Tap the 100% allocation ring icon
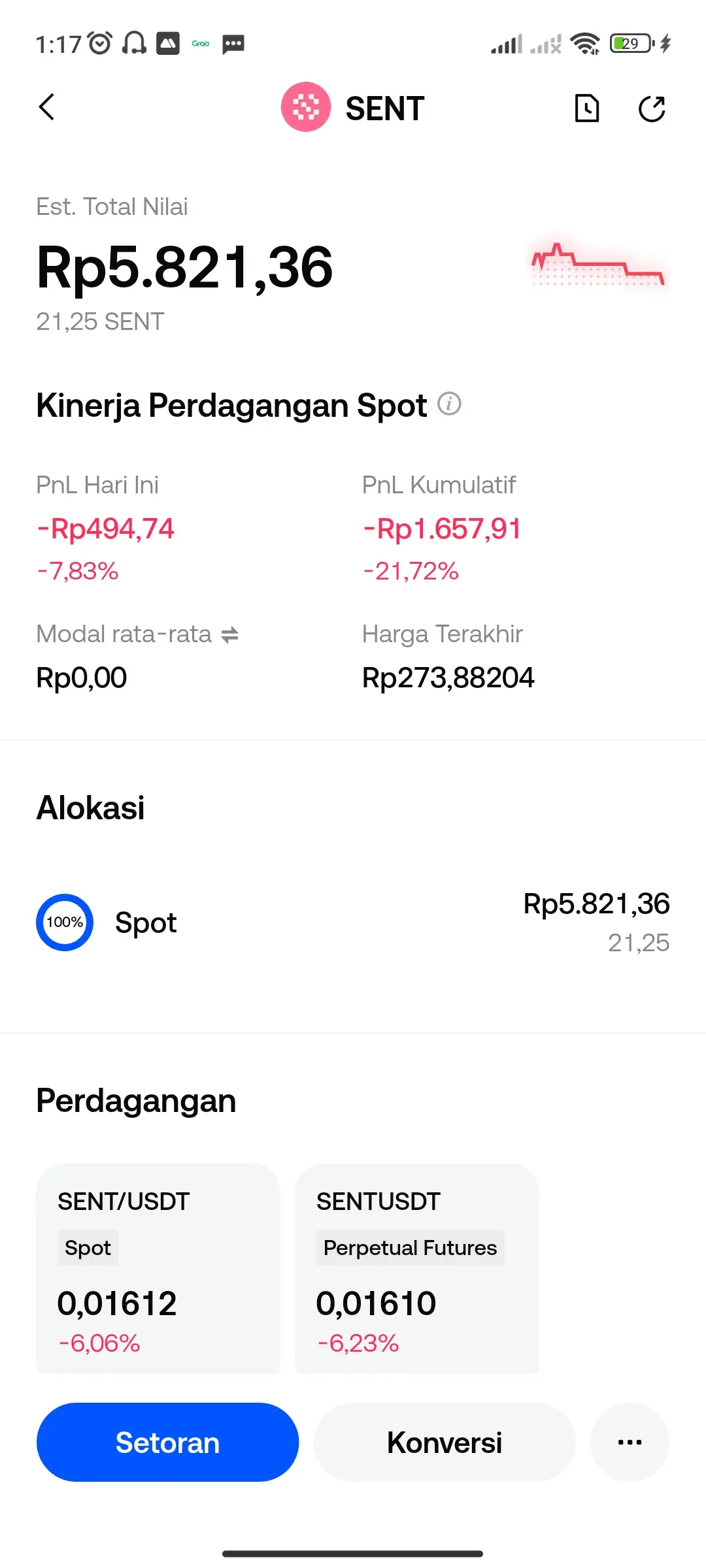The height and width of the screenshot is (1568, 706). (65, 922)
